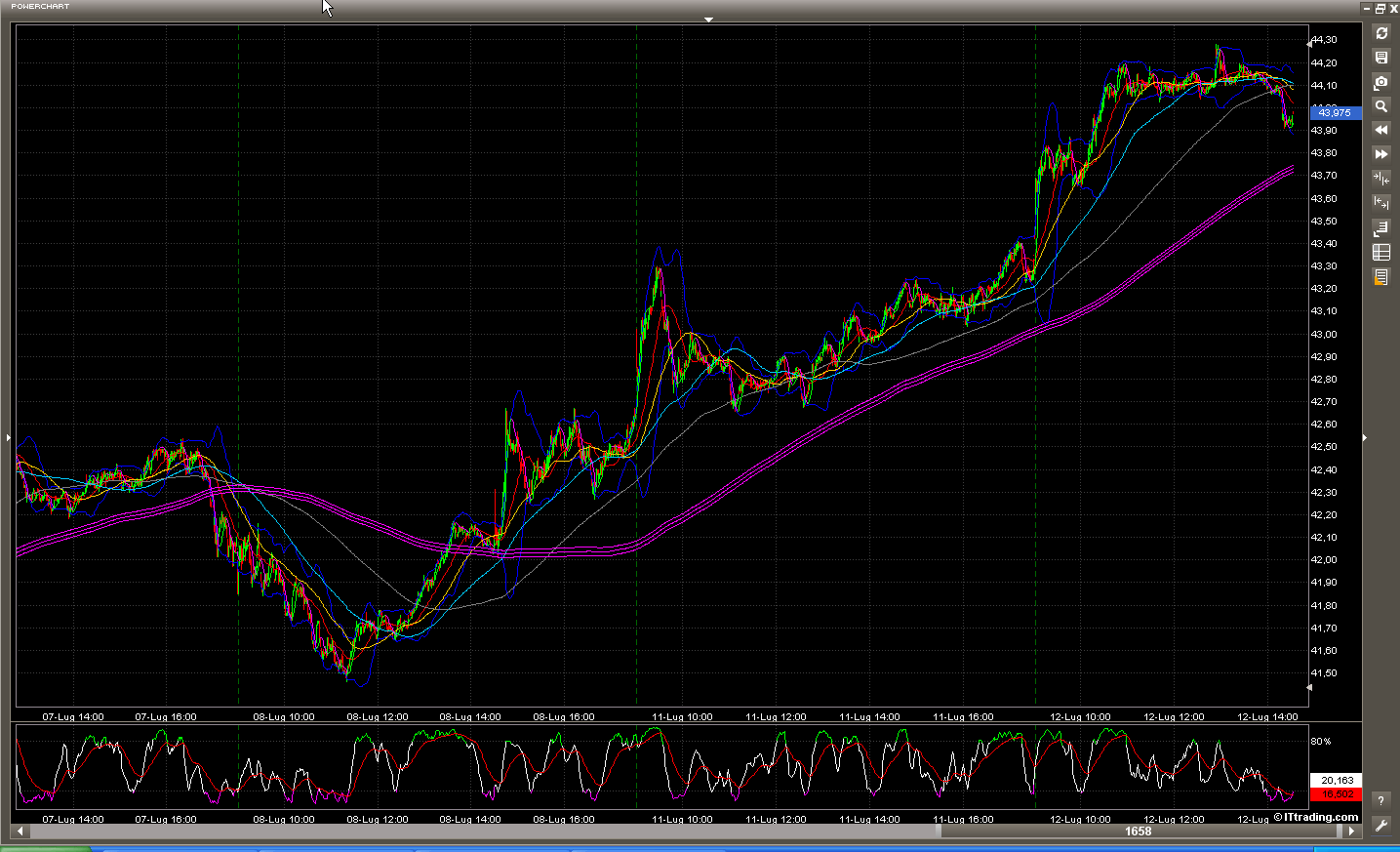Click 08-Lug 10:00 on main chart time axis
Viewport: 1400px width, 852px height.
click(x=284, y=716)
